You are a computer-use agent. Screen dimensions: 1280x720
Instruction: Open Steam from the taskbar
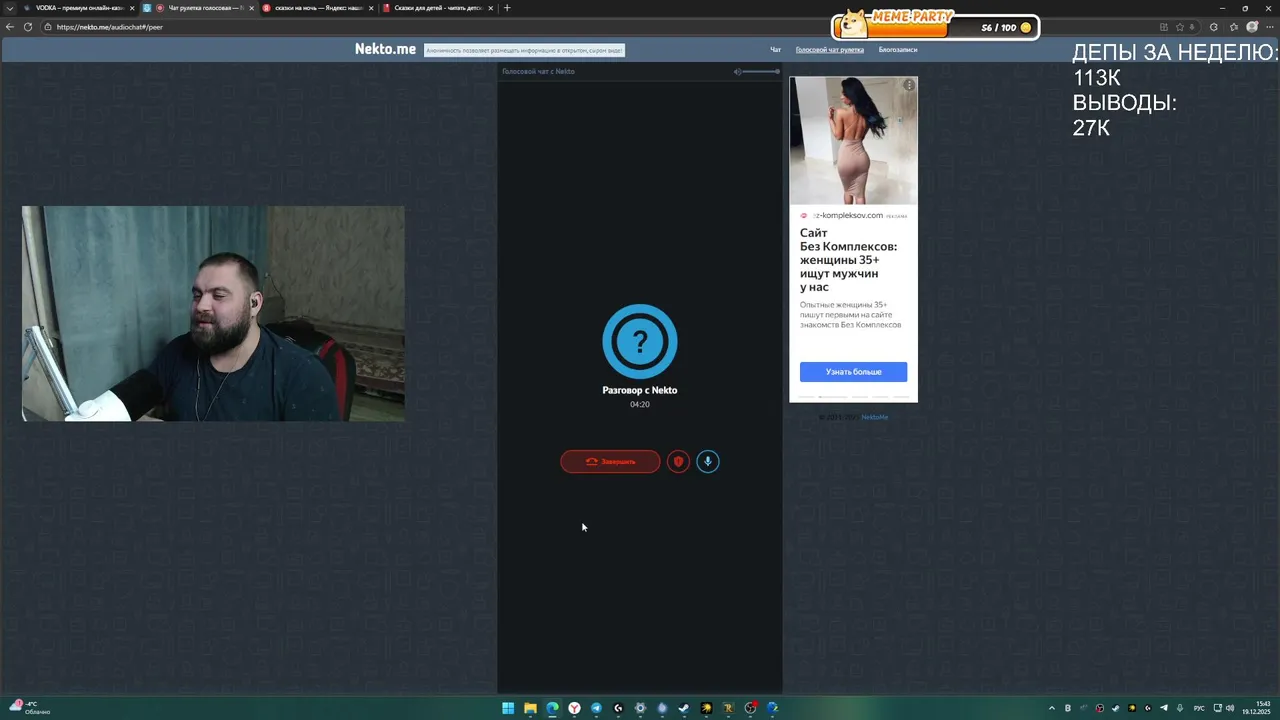pos(684,708)
